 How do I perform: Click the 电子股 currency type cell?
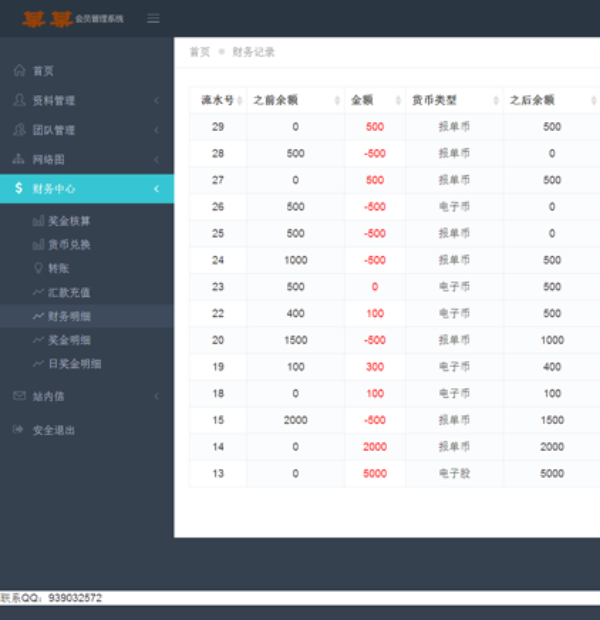click(454, 473)
